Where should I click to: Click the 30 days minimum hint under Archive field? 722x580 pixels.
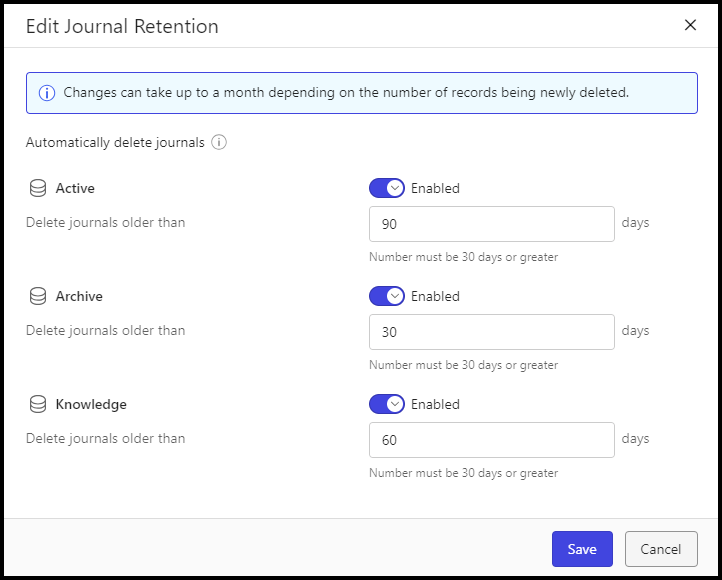pyautogui.click(x=464, y=365)
